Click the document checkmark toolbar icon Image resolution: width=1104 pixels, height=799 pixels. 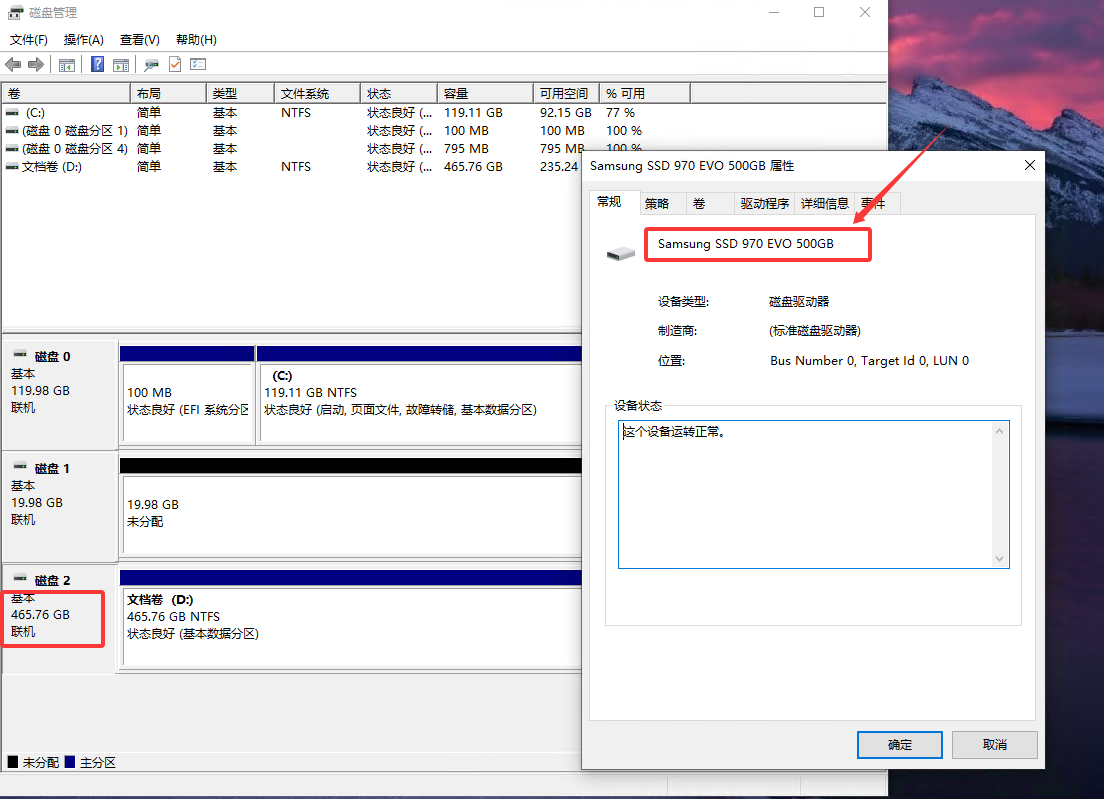(x=175, y=65)
